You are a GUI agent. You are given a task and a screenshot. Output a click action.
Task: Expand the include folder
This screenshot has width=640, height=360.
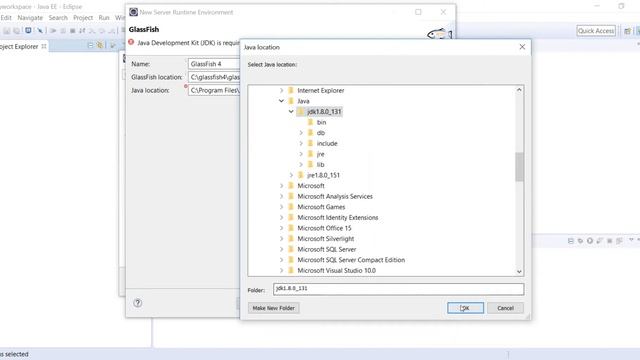[x=301, y=143]
